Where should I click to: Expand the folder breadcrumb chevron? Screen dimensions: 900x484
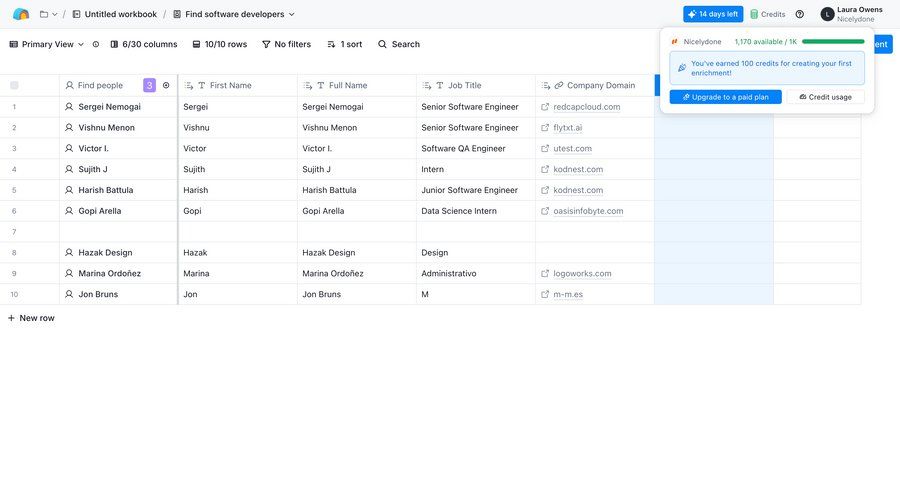(55, 14)
